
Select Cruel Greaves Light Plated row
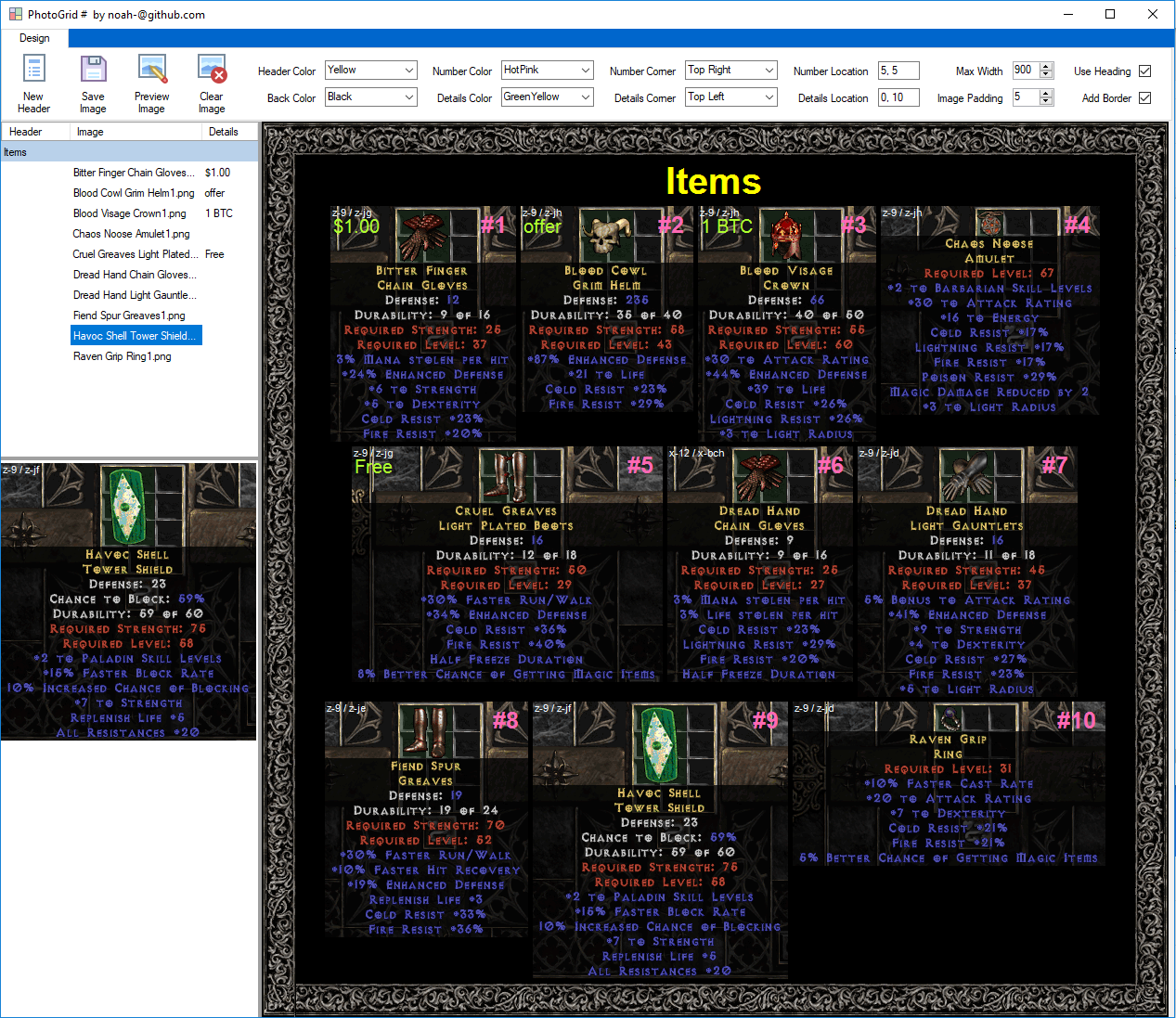point(136,254)
